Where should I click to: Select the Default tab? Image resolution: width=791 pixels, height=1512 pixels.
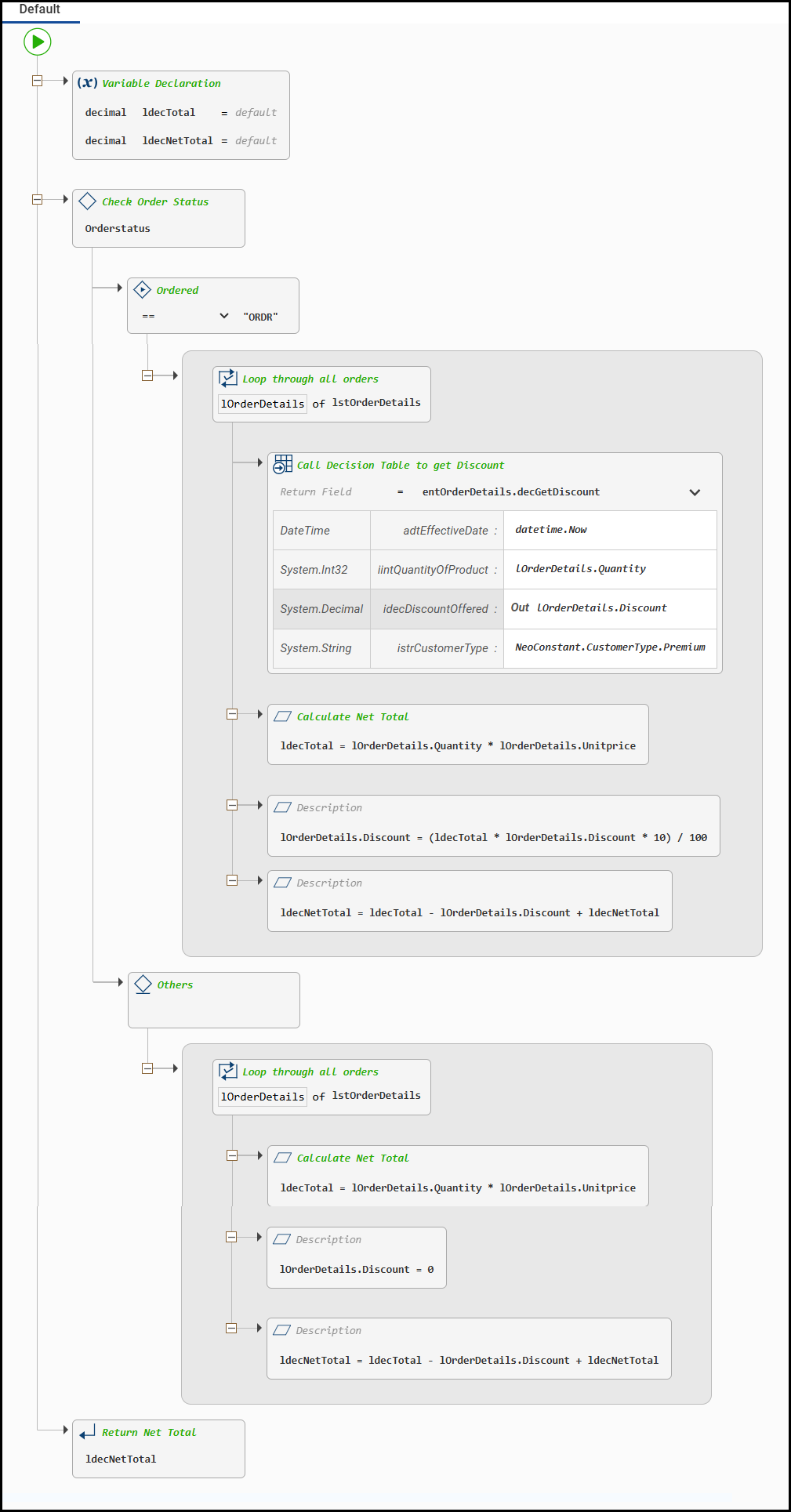coord(40,9)
